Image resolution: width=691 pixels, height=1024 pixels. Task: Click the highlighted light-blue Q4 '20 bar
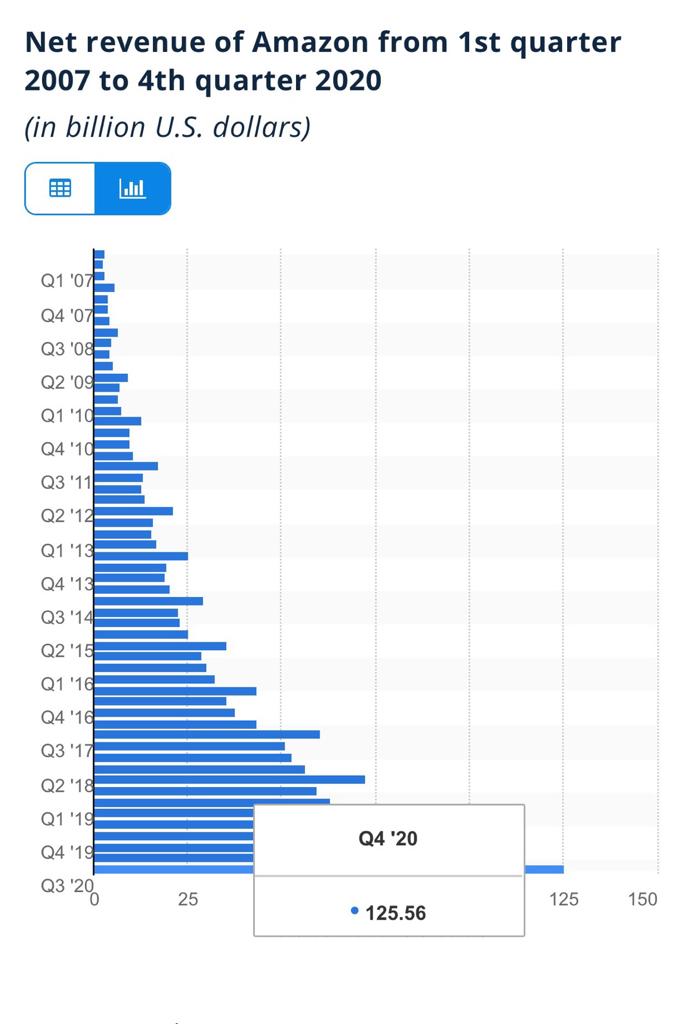coord(544,869)
